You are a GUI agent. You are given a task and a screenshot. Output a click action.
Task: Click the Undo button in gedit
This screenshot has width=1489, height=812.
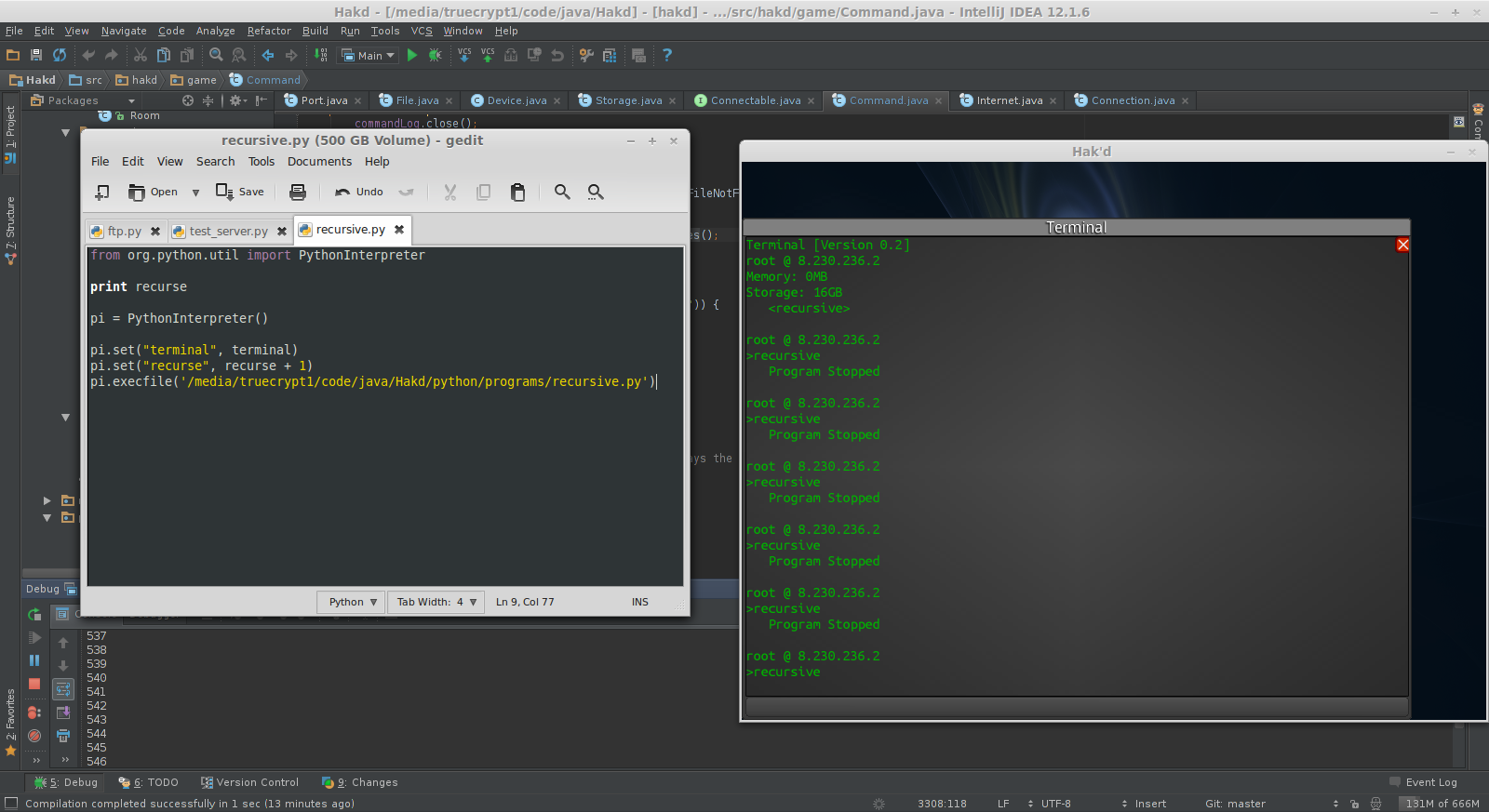click(x=359, y=193)
